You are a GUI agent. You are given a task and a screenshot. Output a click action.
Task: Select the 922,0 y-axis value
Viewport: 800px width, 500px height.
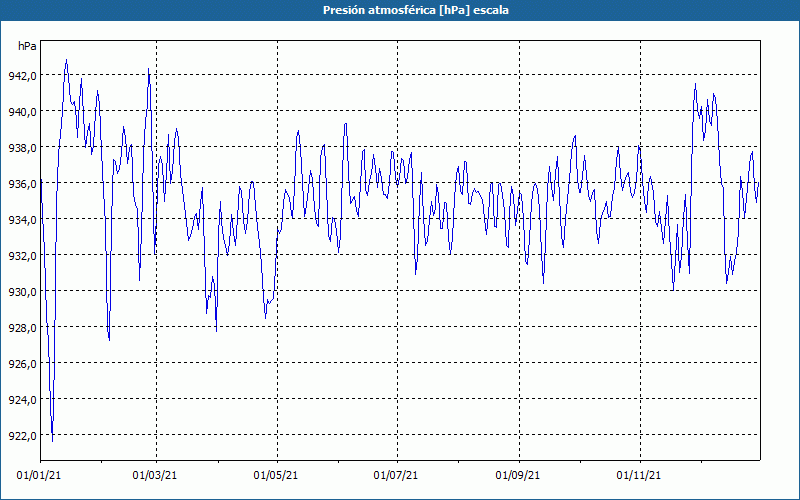[22, 436]
